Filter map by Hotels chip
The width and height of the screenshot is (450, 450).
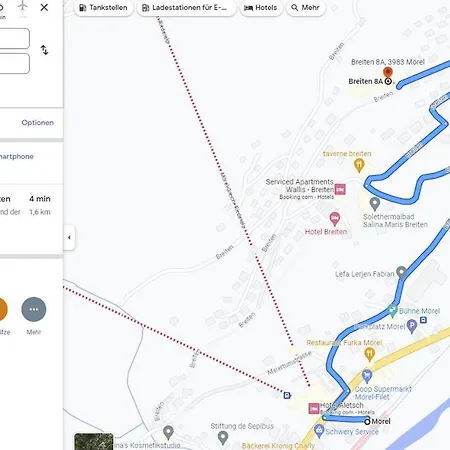(x=261, y=7)
